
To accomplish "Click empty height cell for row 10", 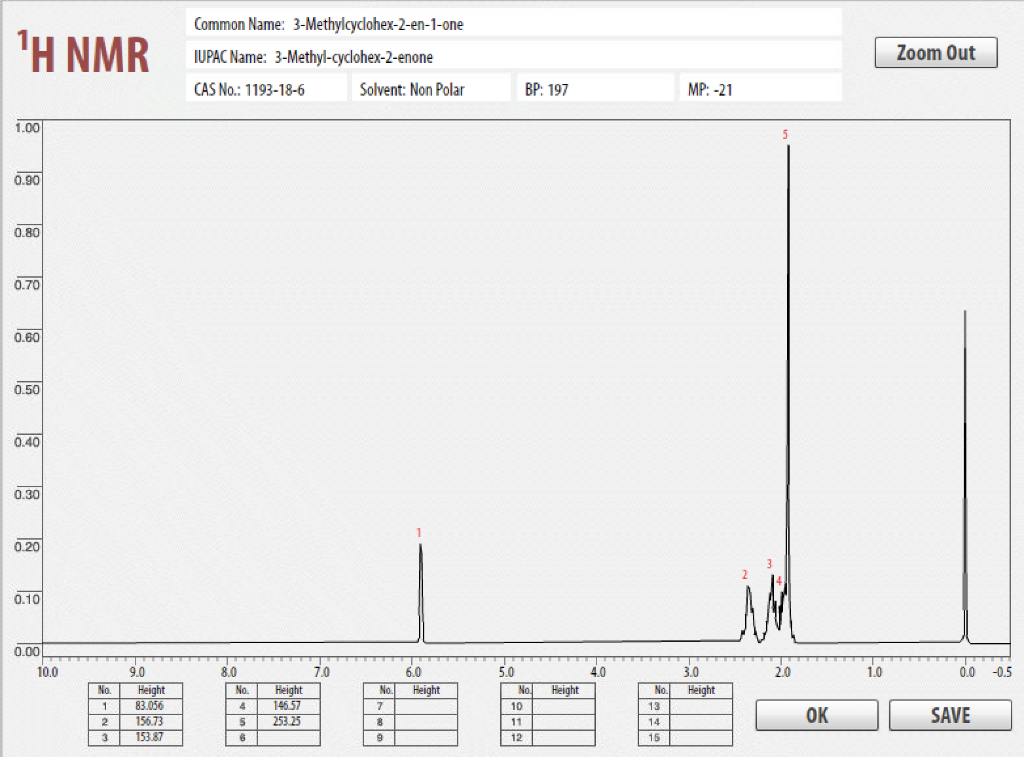I will (565, 705).
